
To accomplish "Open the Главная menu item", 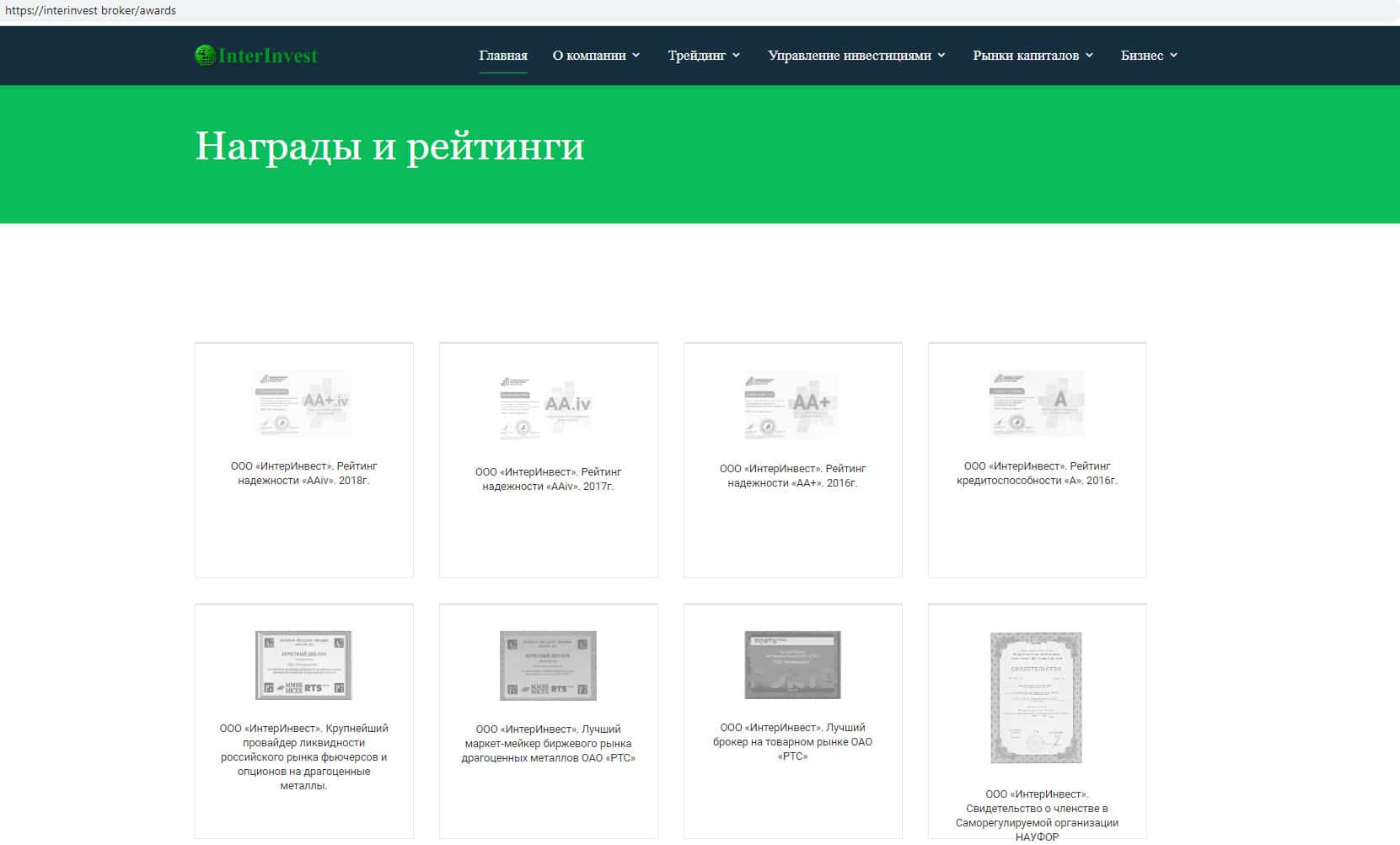I will coord(503,56).
